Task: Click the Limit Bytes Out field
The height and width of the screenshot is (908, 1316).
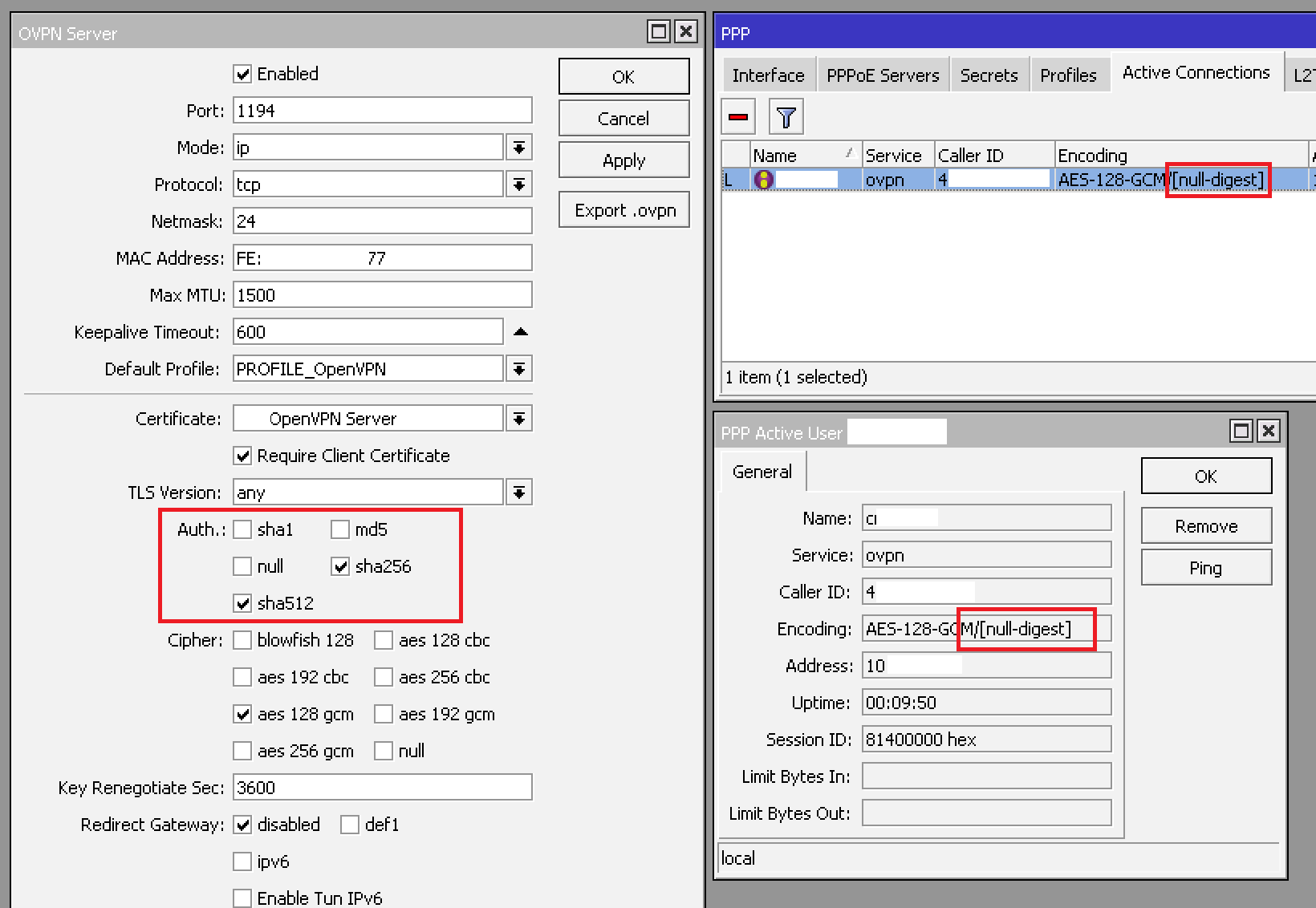Action: coord(986,813)
